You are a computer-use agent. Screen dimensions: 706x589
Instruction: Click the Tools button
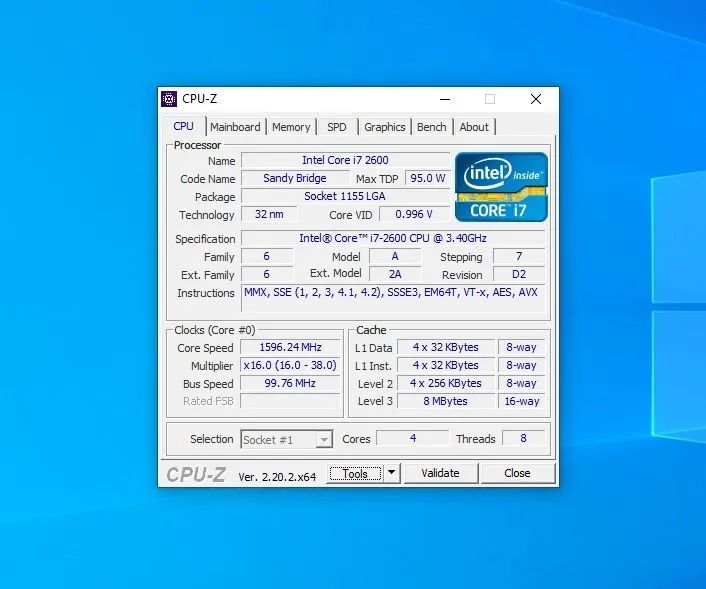[x=355, y=474]
